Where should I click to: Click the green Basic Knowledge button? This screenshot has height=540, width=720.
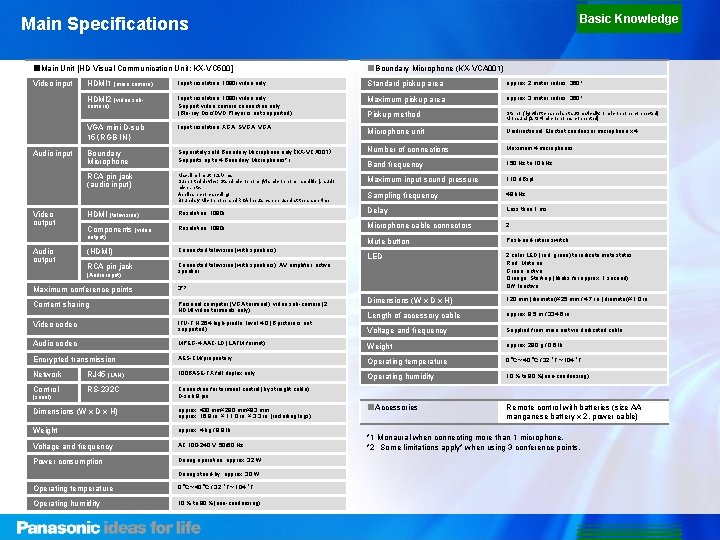pos(629,19)
